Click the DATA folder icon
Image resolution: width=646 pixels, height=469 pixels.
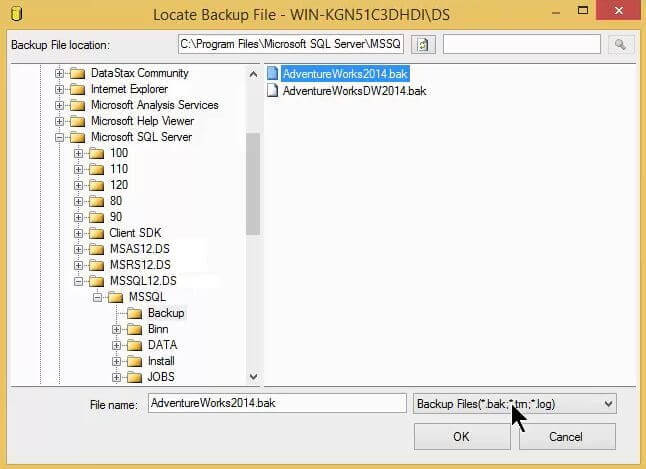134,345
